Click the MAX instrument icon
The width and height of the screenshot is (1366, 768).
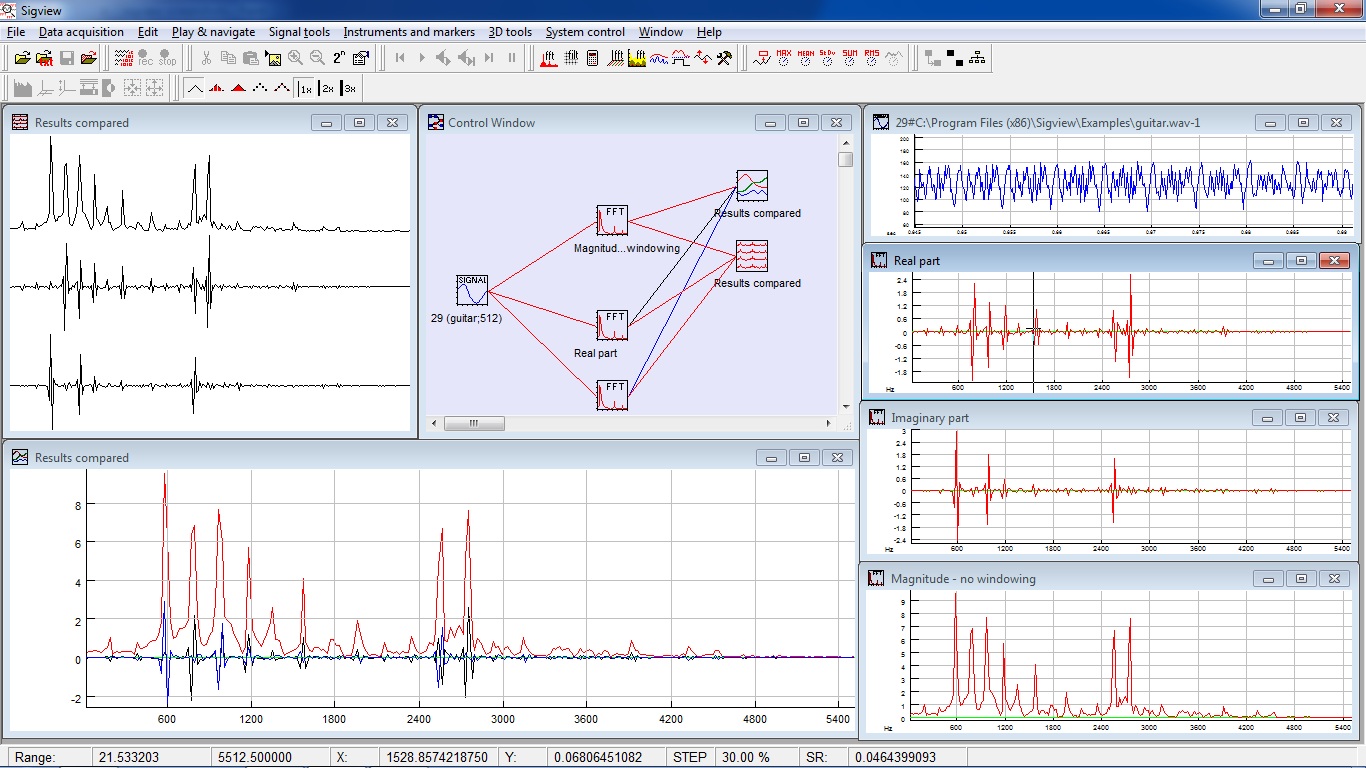783,58
